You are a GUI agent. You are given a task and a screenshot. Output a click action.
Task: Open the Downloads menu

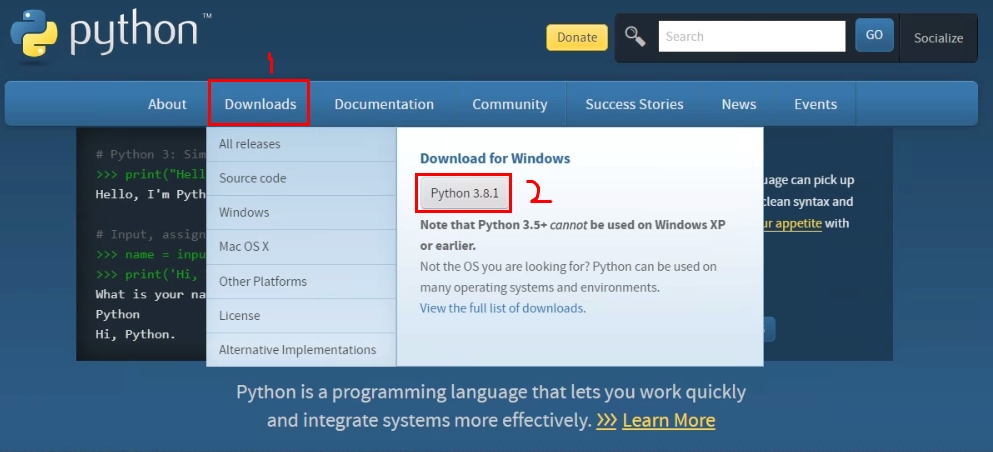pyautogui.click(x=260, y=104)
